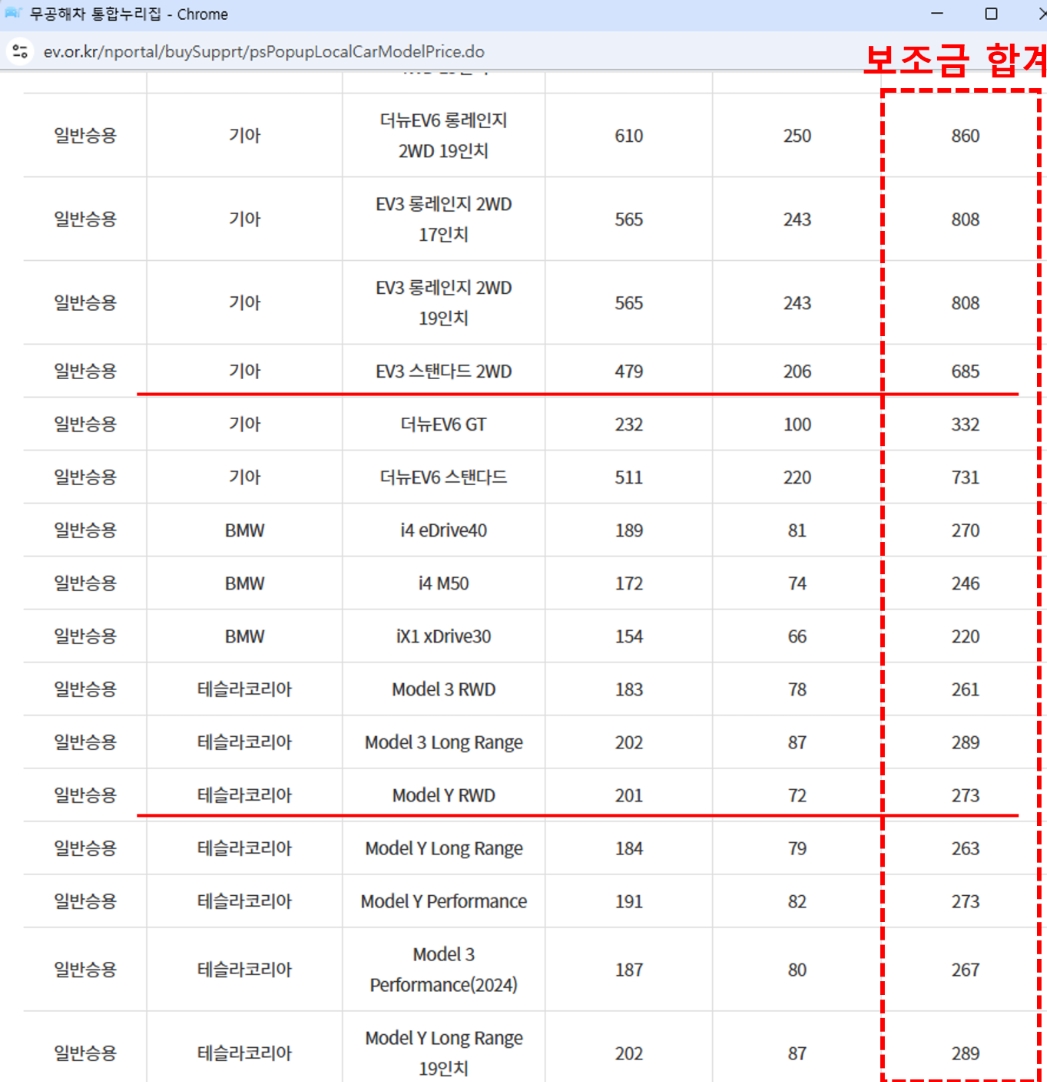1047x1082 pixels.
Task: Click the 100 local subsidy value
Action: [x=797, y=424]
